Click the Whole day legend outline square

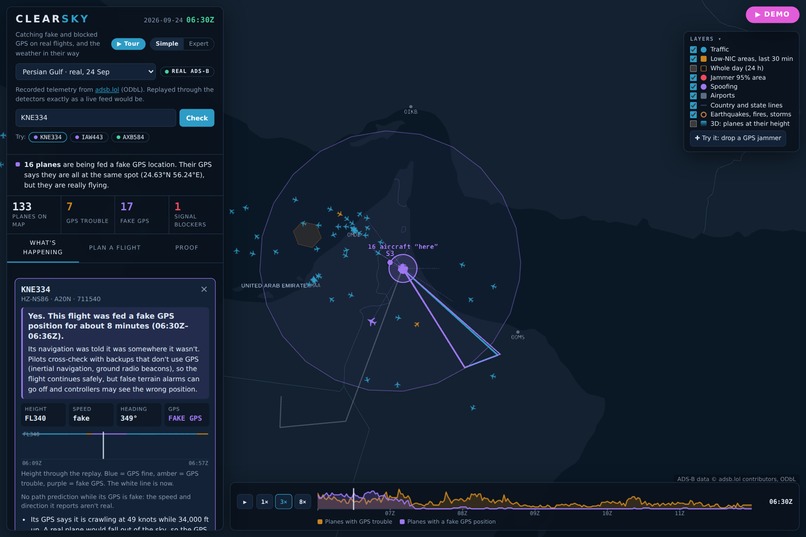pos(703,68)
